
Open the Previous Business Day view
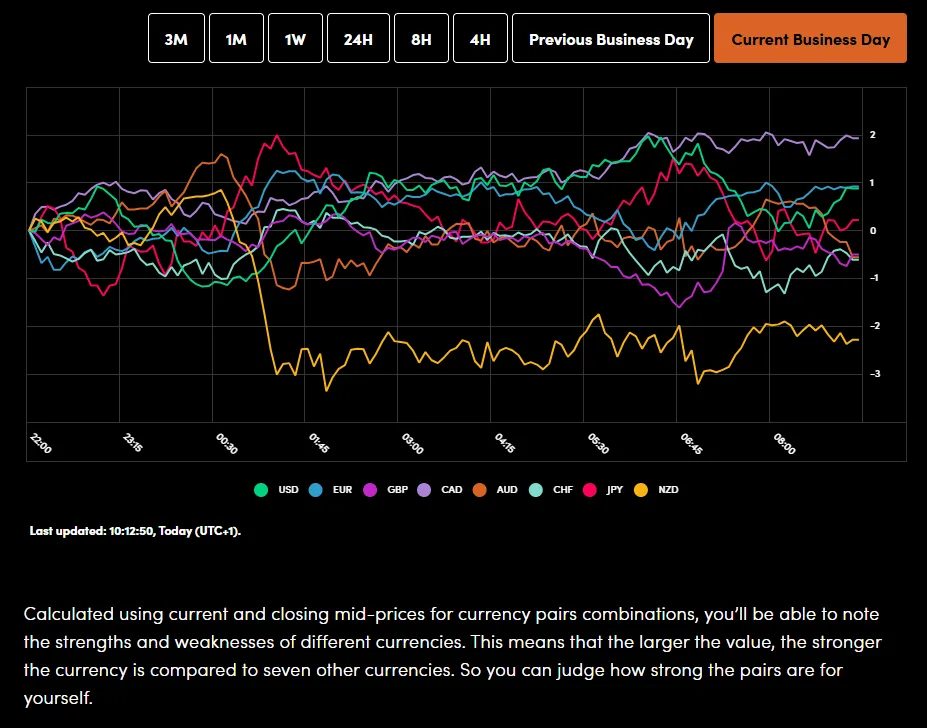(611, 39)
